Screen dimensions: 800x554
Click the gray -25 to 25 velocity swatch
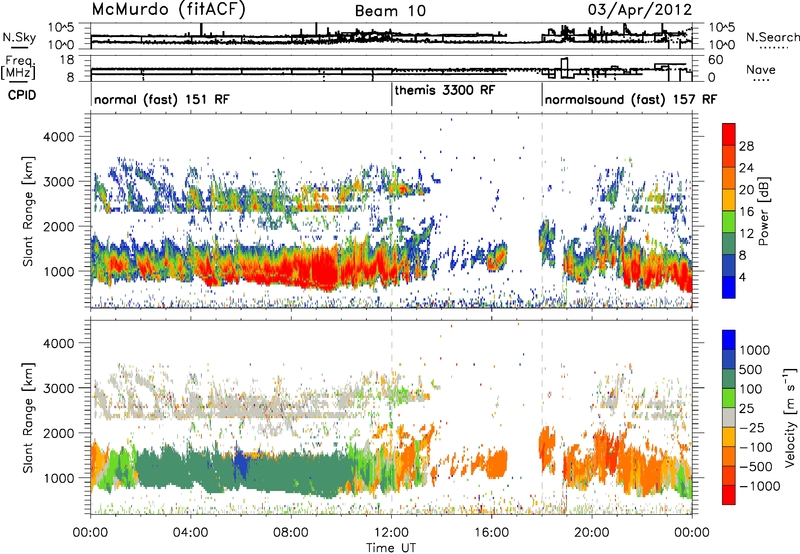(x=729, y=418)
